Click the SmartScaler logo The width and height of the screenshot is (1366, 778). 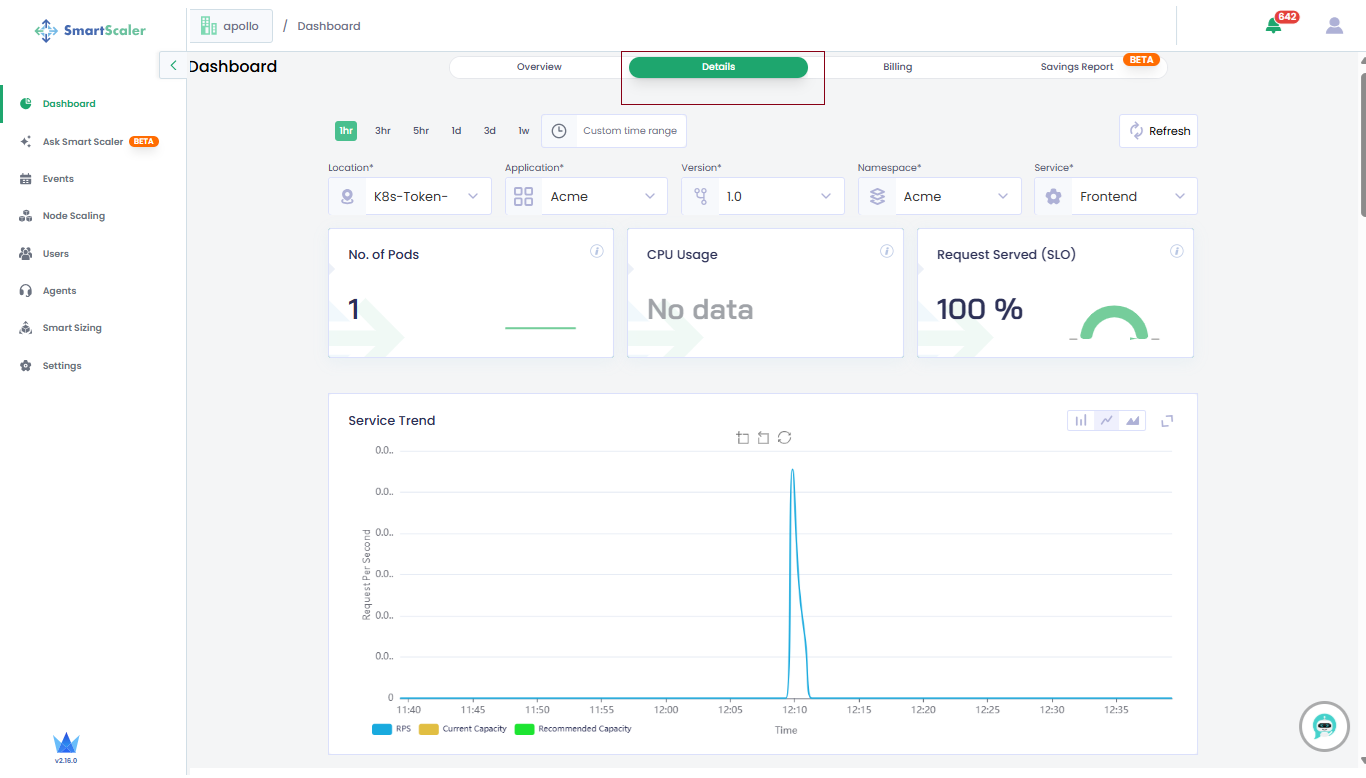pos(90,30)
